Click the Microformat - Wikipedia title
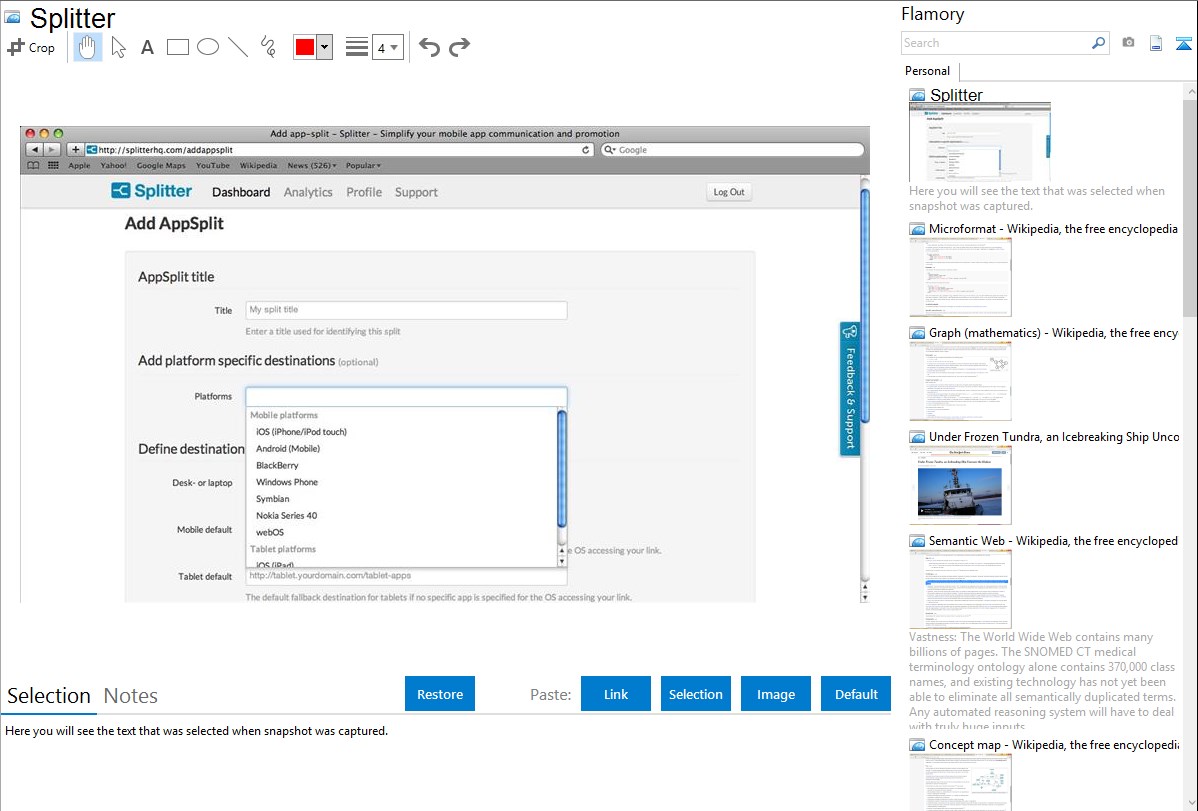The image size is (1198, 811). click(1053, 229)
